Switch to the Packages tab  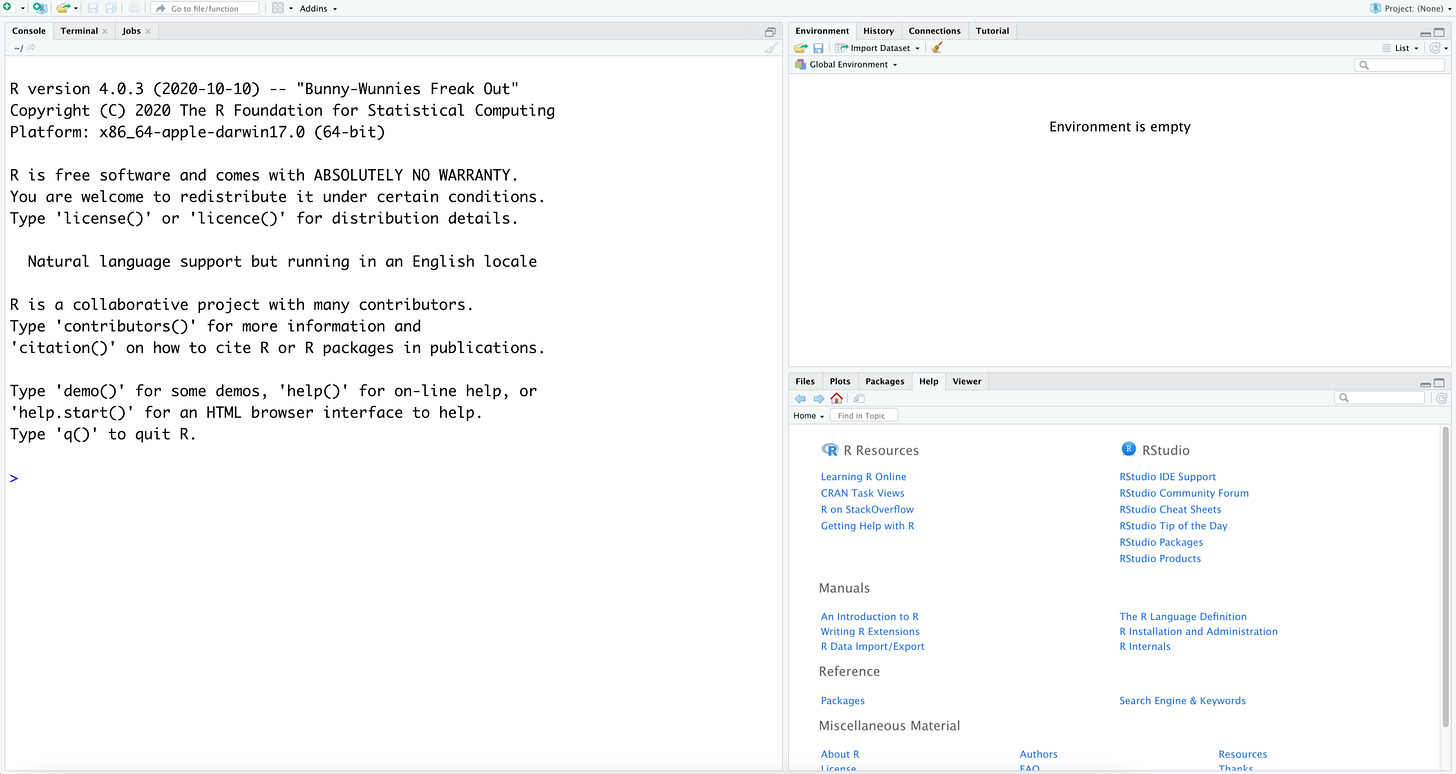tap(885, 381)
